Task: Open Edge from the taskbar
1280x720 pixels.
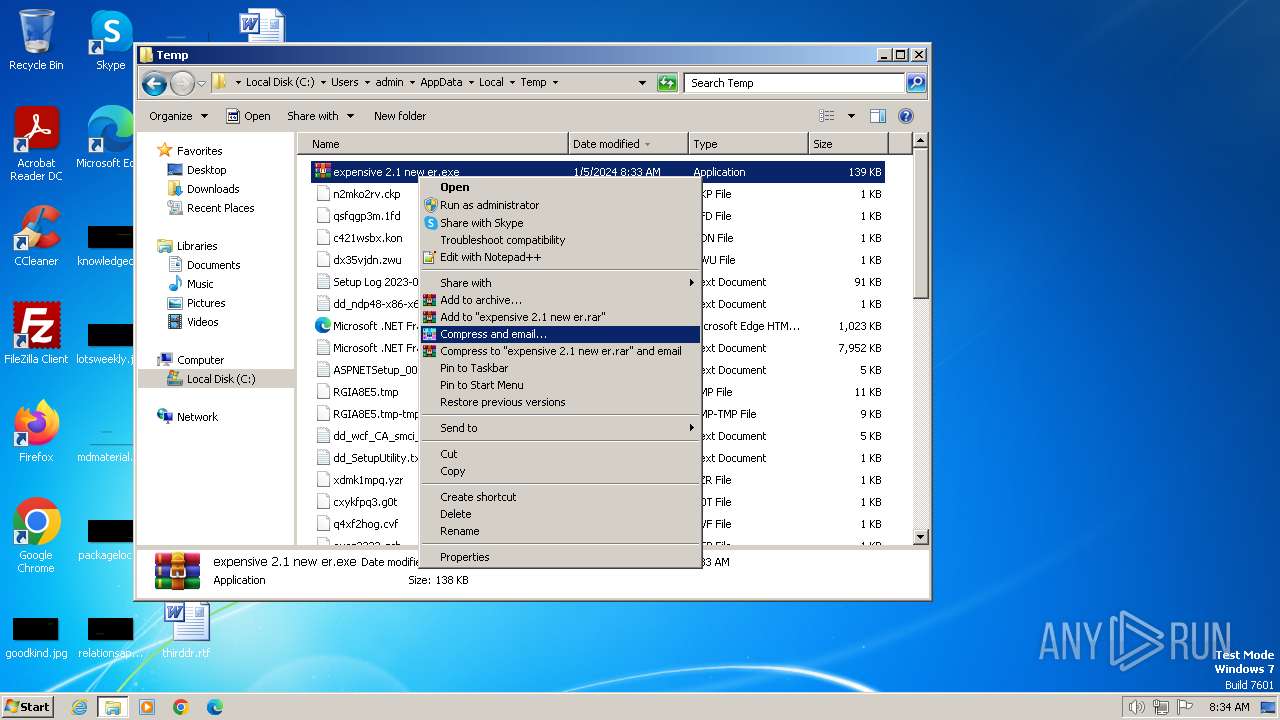Action: 214,707
